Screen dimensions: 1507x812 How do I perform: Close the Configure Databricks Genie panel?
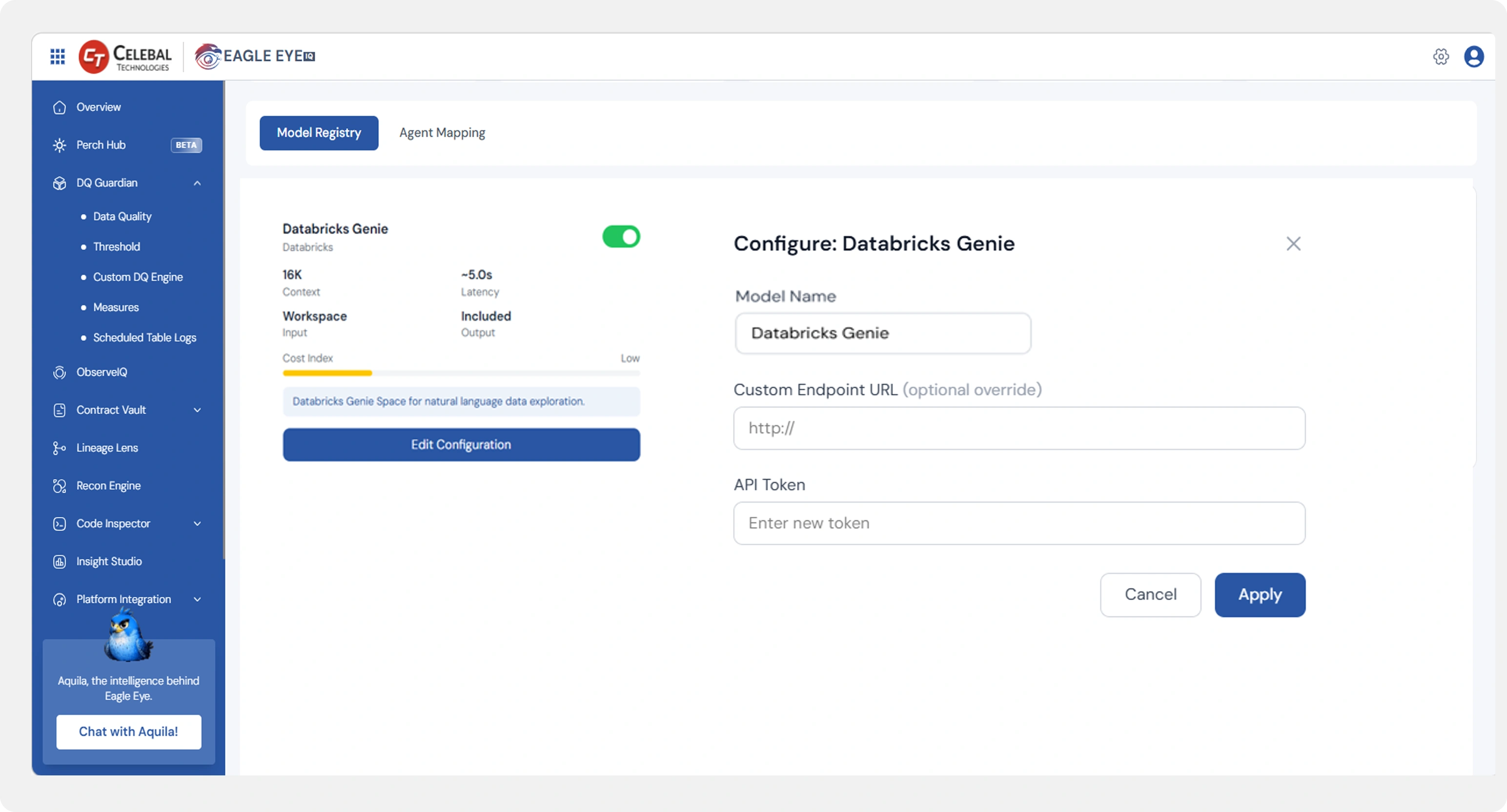tap(1293, 244)
